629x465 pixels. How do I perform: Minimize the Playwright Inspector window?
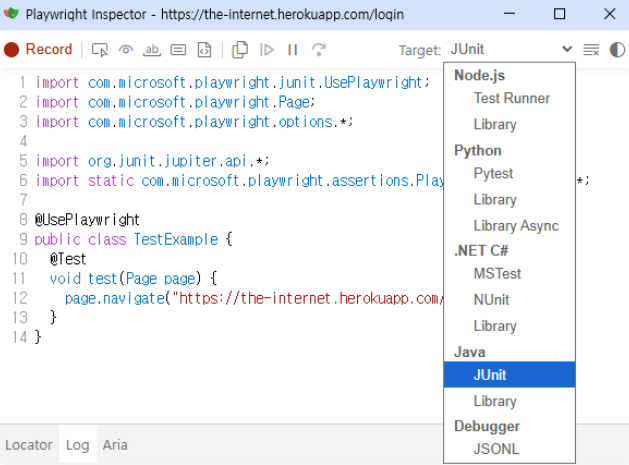tap(509, 14)
